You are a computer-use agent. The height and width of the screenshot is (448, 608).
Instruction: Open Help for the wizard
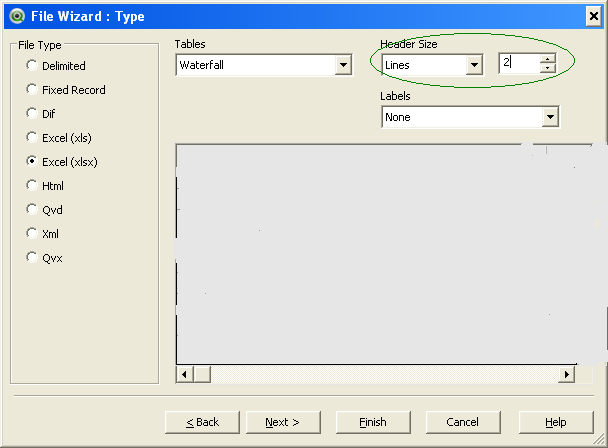556,422
